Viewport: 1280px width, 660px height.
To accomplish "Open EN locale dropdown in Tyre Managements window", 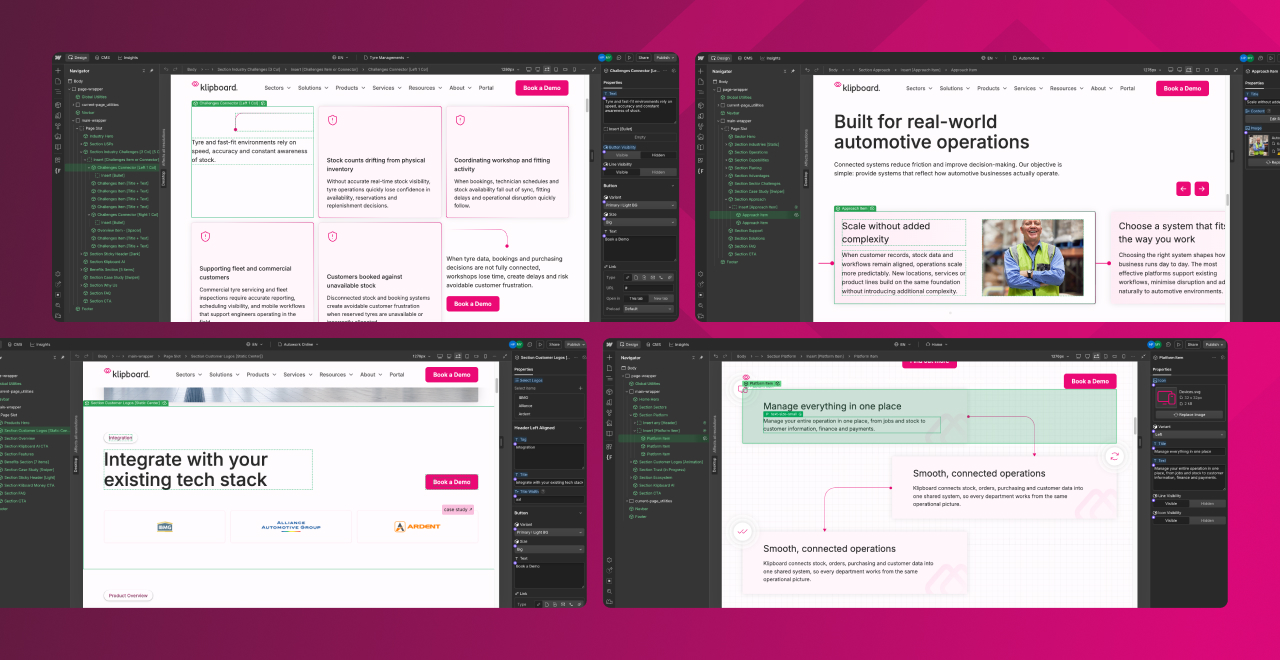I will [340, 58].
